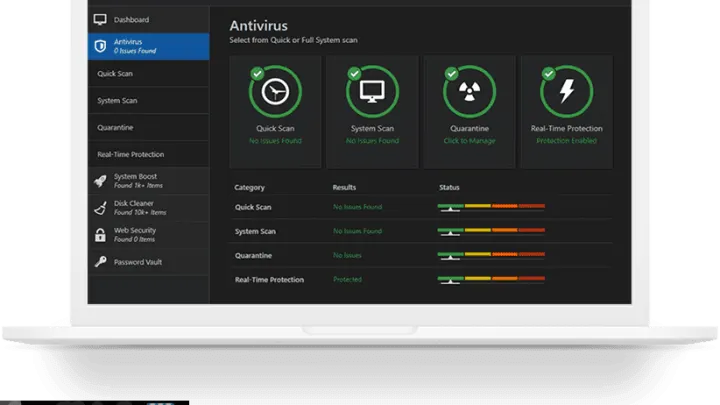Open Real-Time Protection in the sidebar submenu
Screen dimensions: 720x405
click(148, 154)
